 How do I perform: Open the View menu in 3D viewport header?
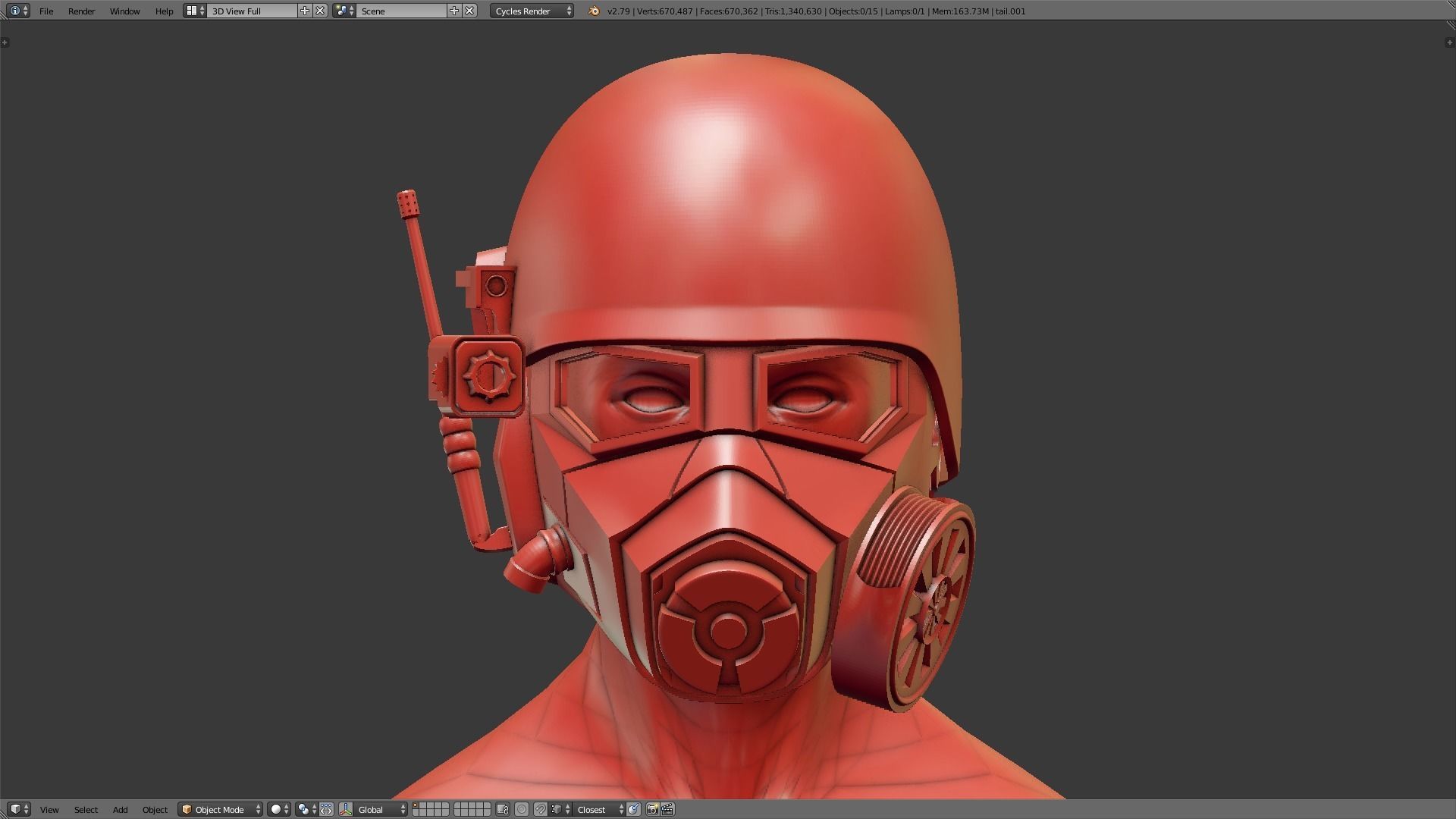tap(49, 809)
